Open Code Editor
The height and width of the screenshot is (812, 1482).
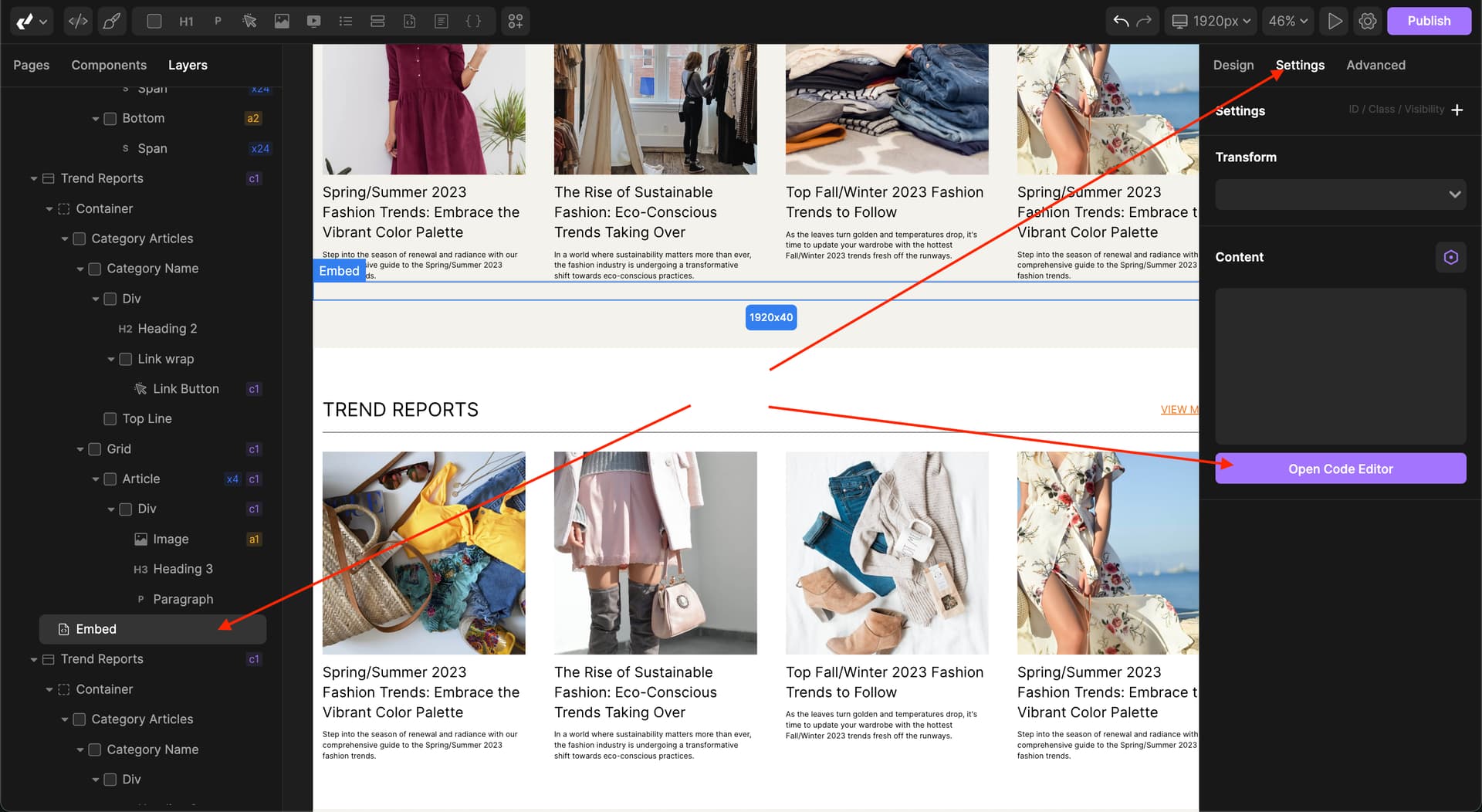pyautogui.click(x=1340, y=469)
